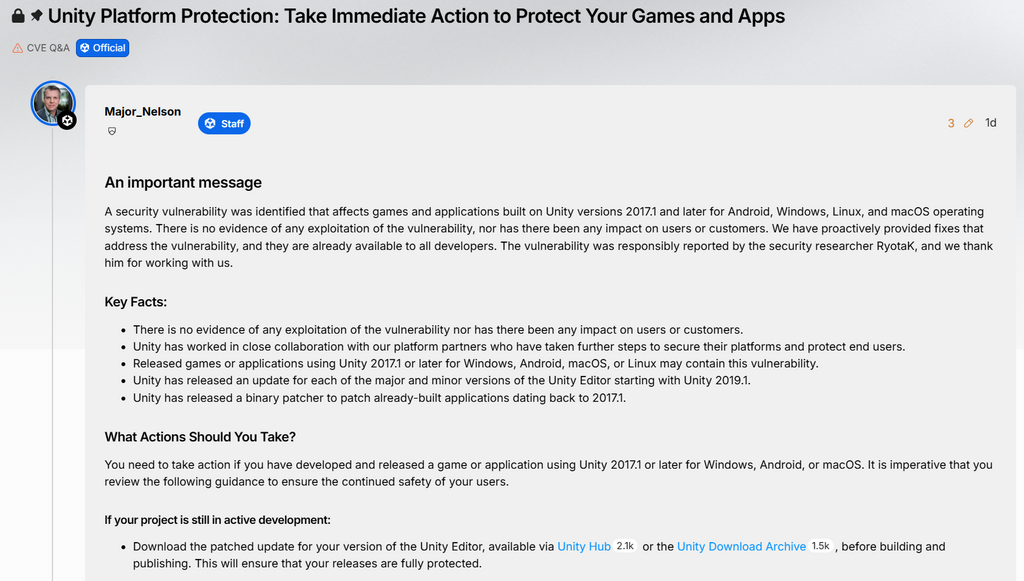Viewport: 1024px width, 581px height.
Task: Click the shield icon under Major_Nelson
Action: pyautogui.click(x=111, y=131)
